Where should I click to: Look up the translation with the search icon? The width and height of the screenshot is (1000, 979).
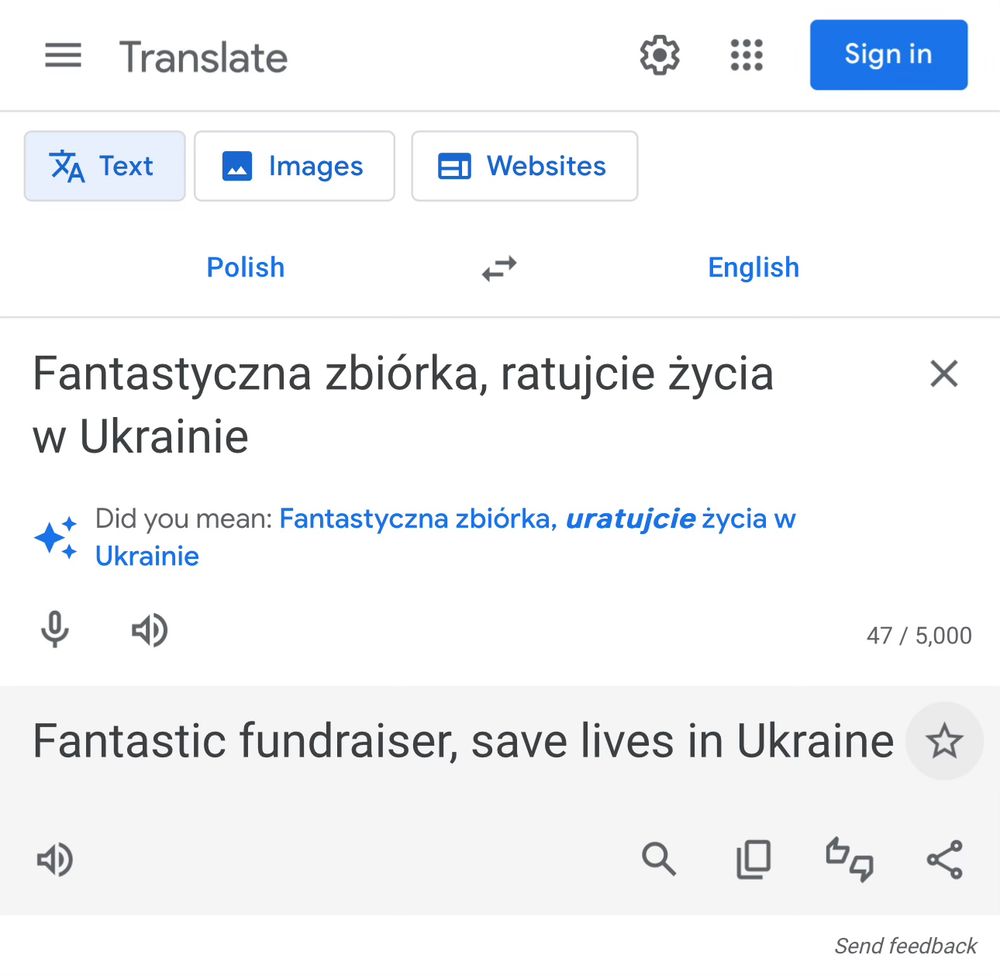[x=659, y=859]
